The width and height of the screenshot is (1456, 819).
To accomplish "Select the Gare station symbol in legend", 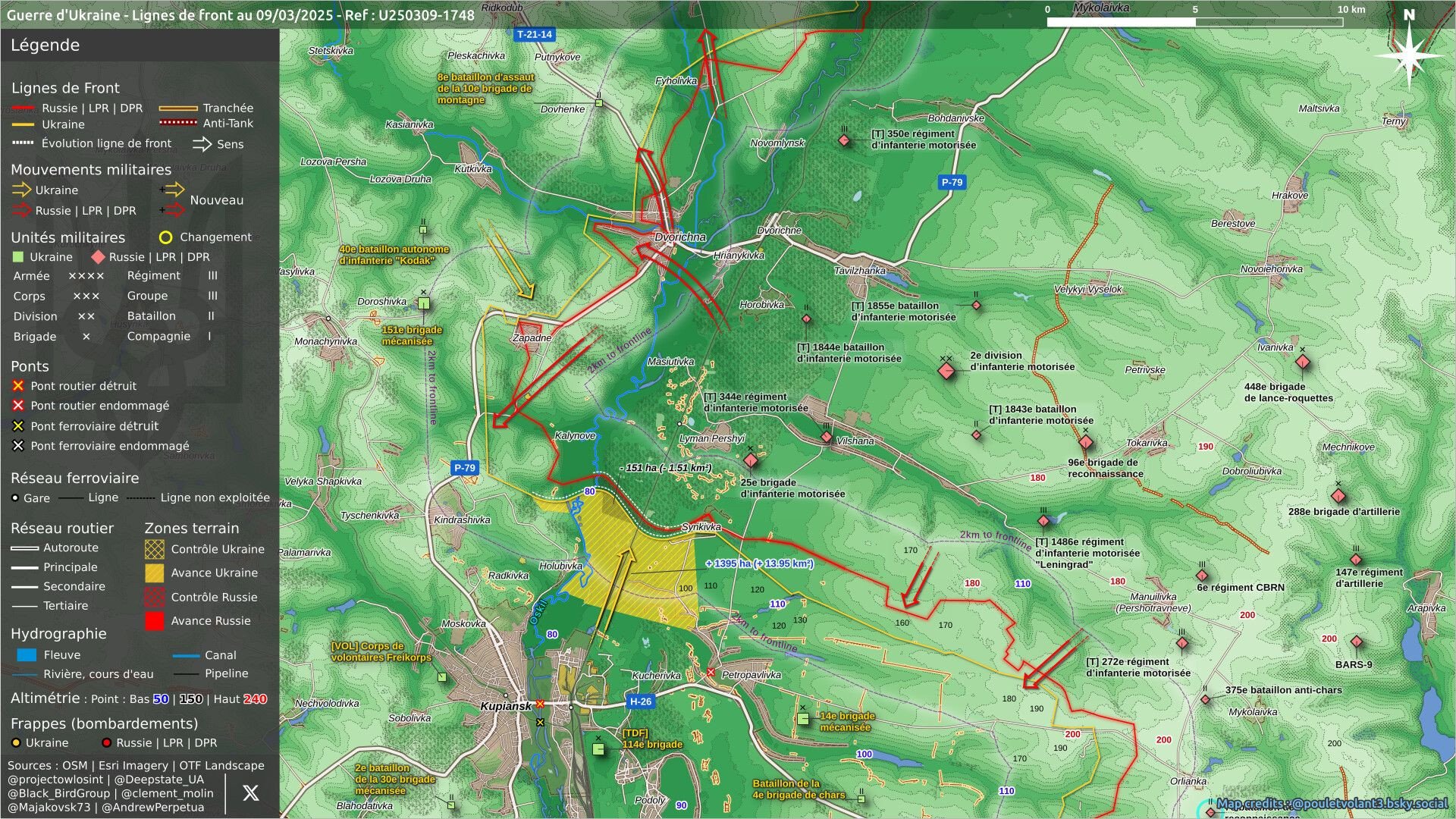I will pos(15,497).
